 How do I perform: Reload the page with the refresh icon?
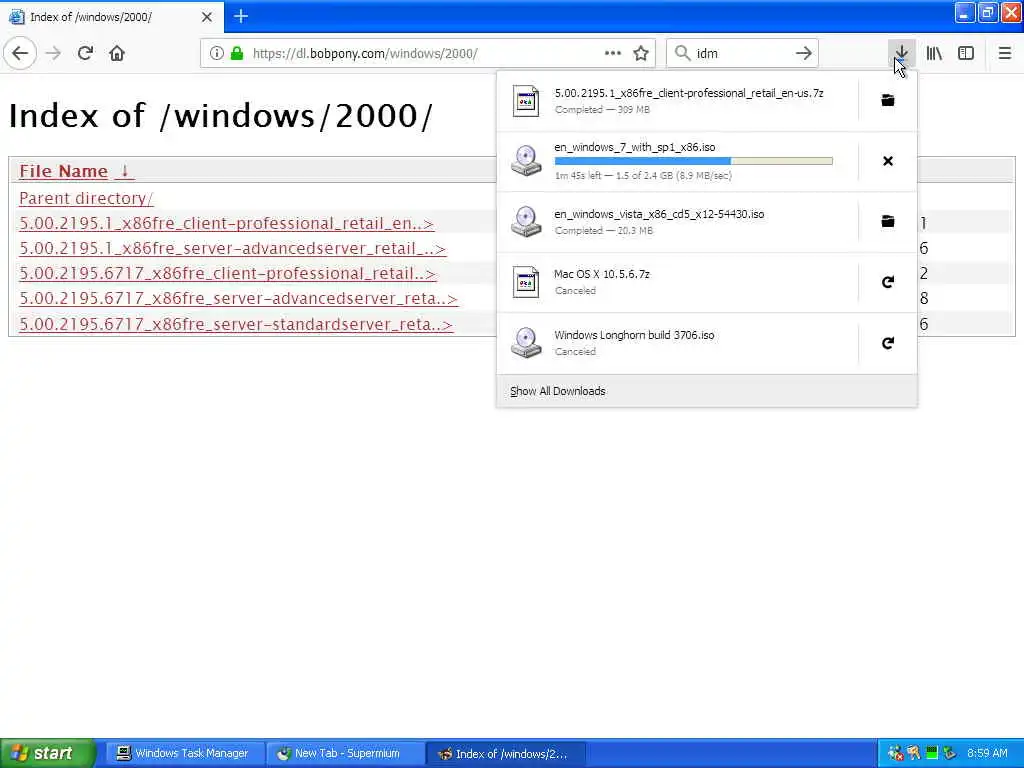tap(85, 53)
